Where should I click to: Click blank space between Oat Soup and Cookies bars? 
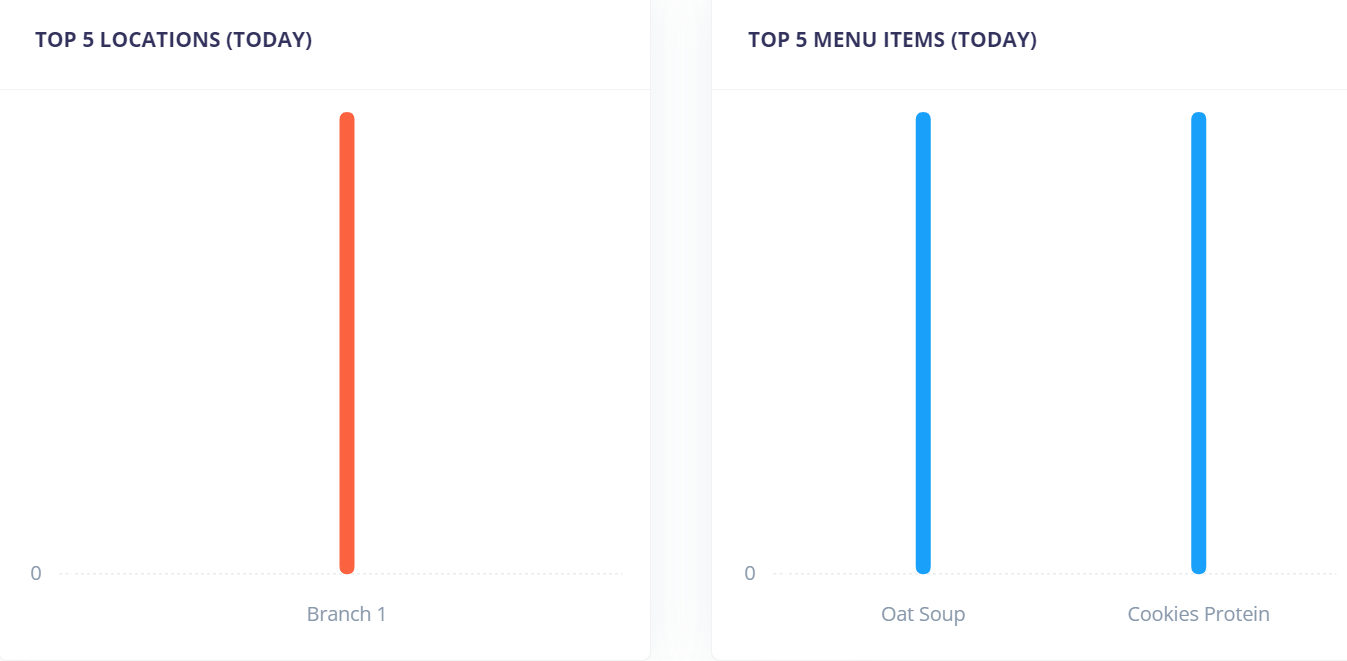point(1060,340)
